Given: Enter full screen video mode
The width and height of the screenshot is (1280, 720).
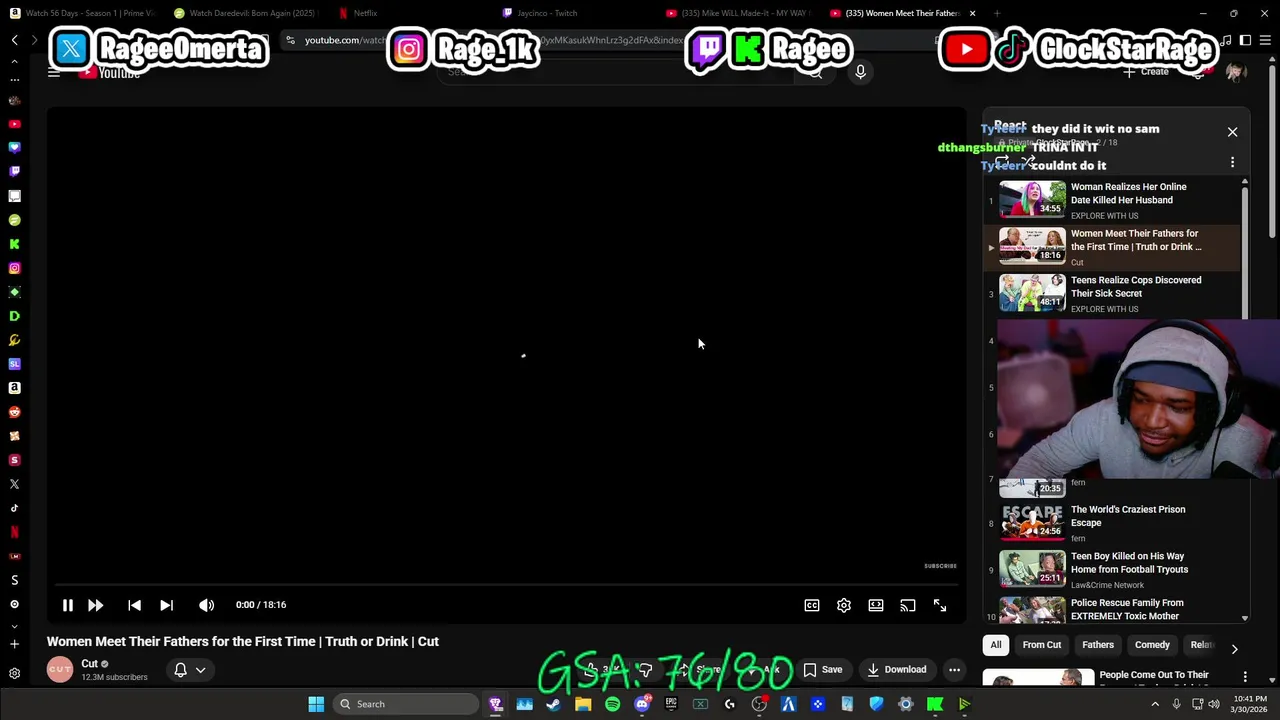Looking at the screenshot, I should [x=940, y=605].
